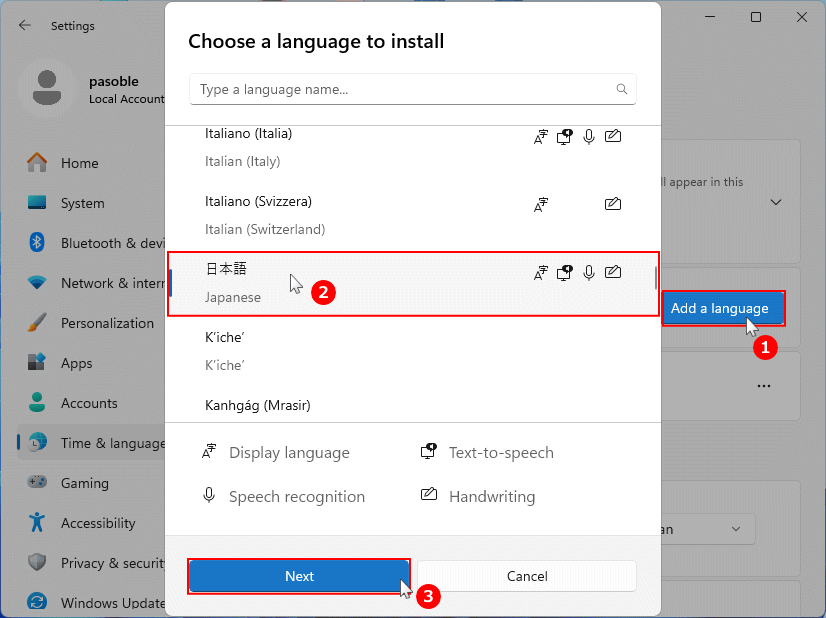
Task: Open Gaming settings via its controller icon
Action: [x=35, y=483]
